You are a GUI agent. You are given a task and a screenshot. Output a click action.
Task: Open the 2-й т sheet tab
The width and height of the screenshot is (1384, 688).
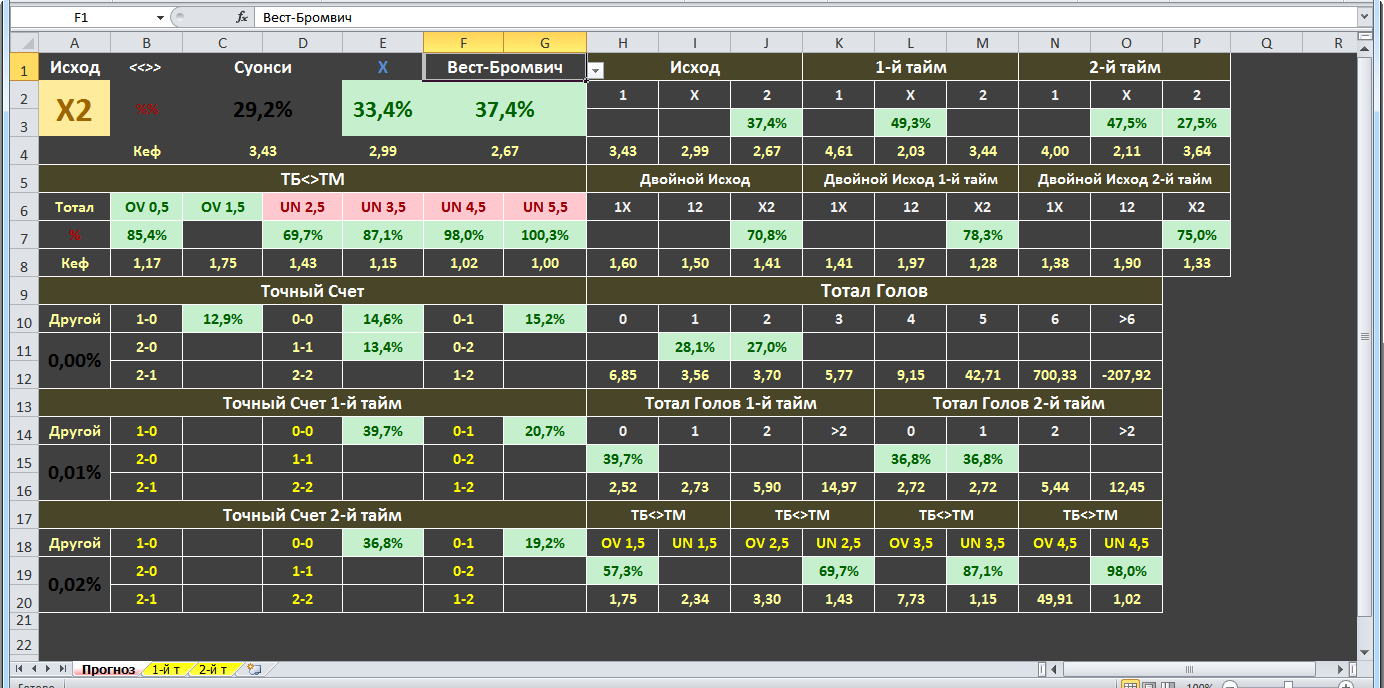click(x=213, y=669)
